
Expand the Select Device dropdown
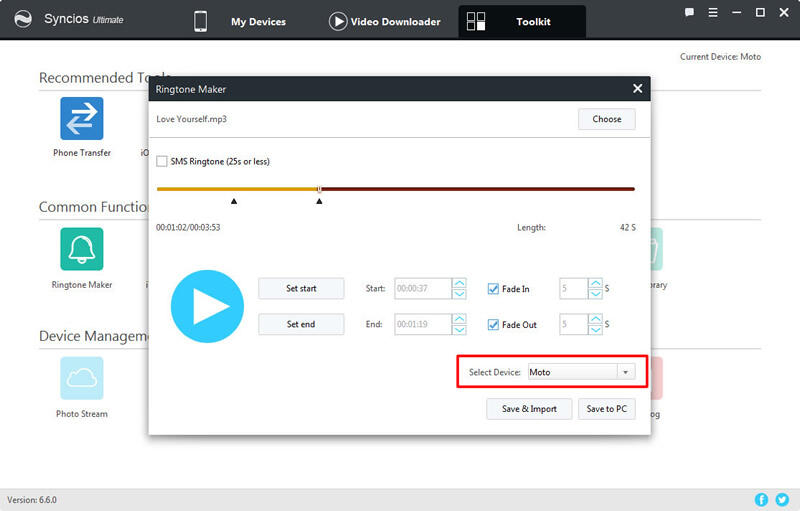(x=625, y=372)
